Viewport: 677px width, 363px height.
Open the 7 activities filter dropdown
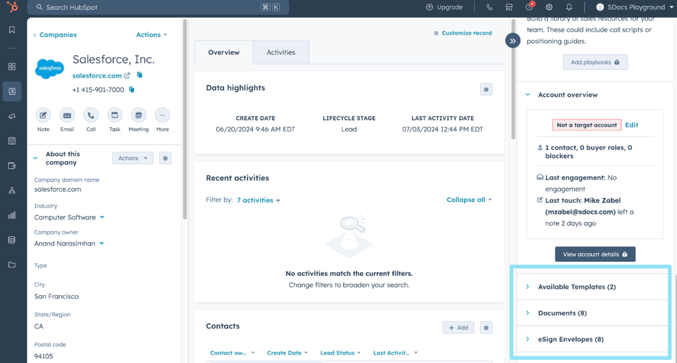[x=258, y=200]
